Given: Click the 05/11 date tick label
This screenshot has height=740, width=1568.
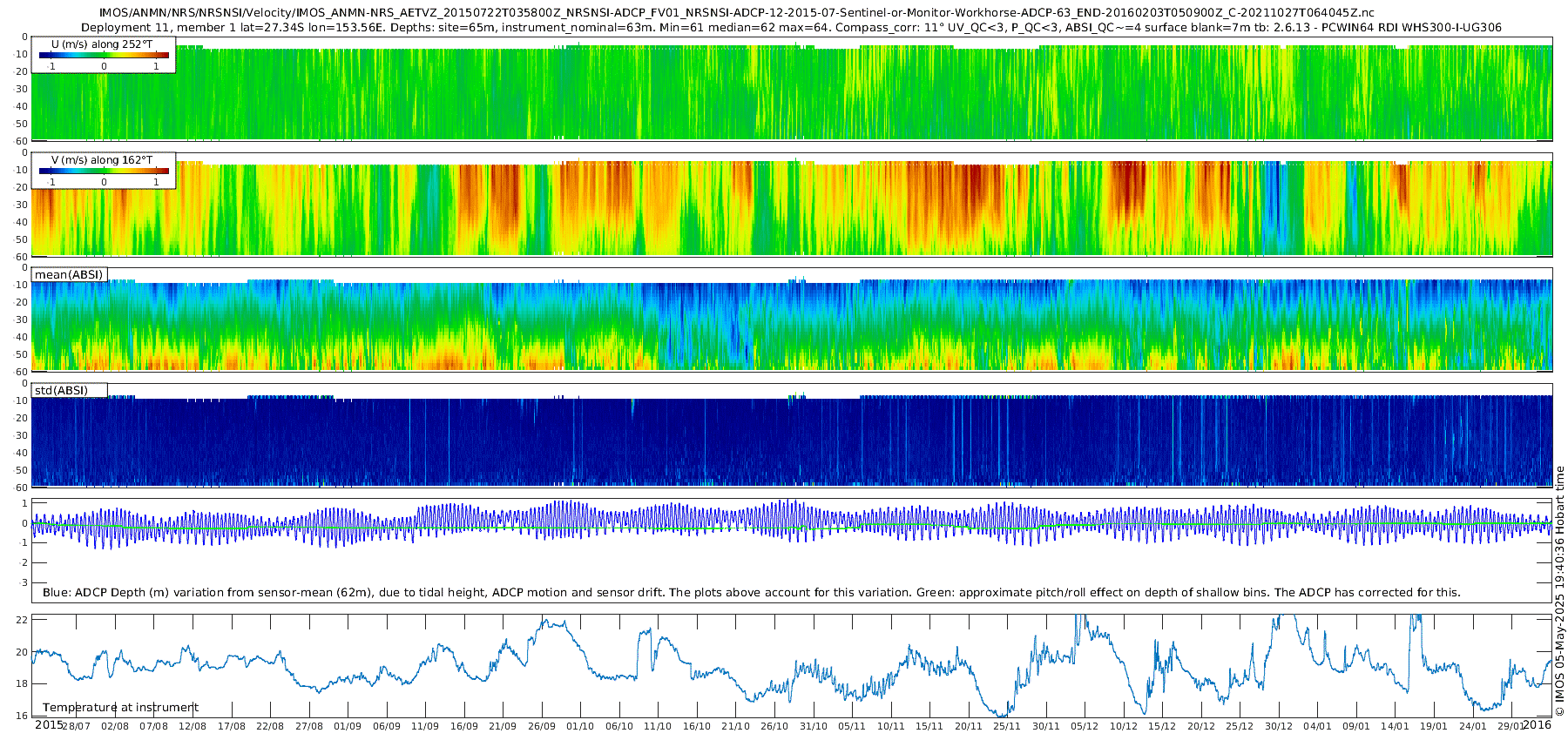Looking at the screenshot, I should click(x=852, y=726).
